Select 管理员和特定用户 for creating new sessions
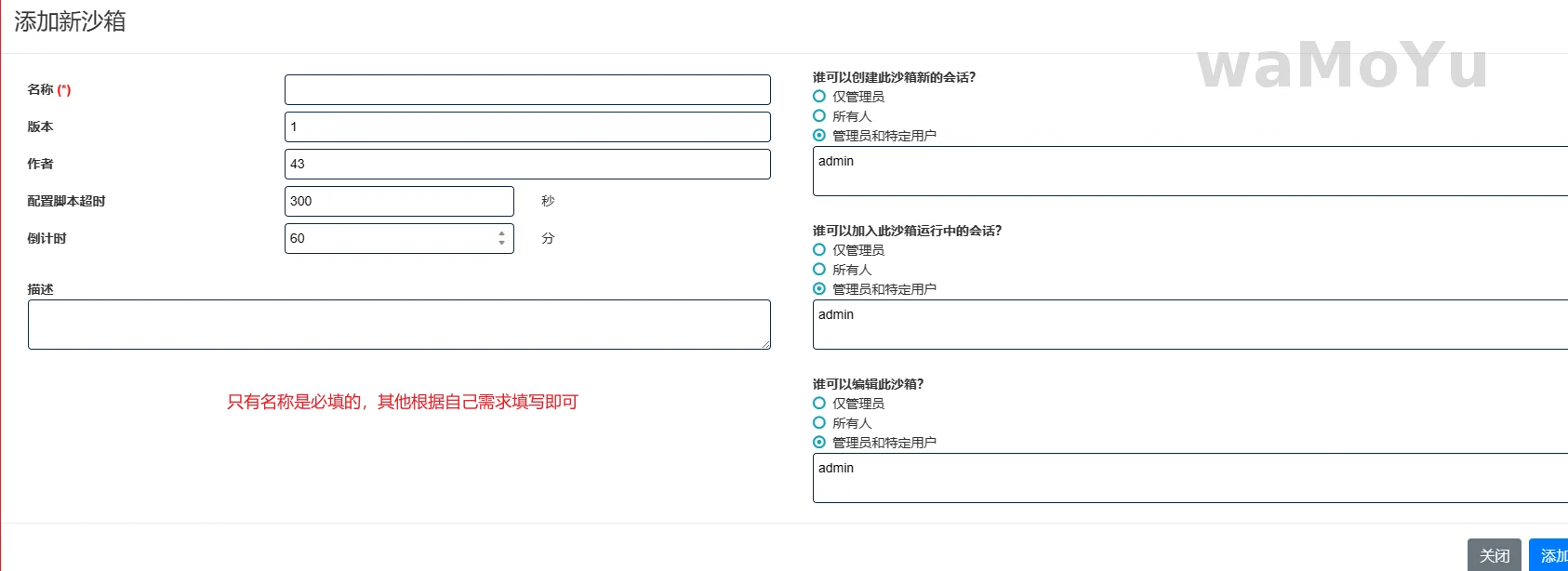Screen dimensions: 1568x571 click(x=819, y=136)
